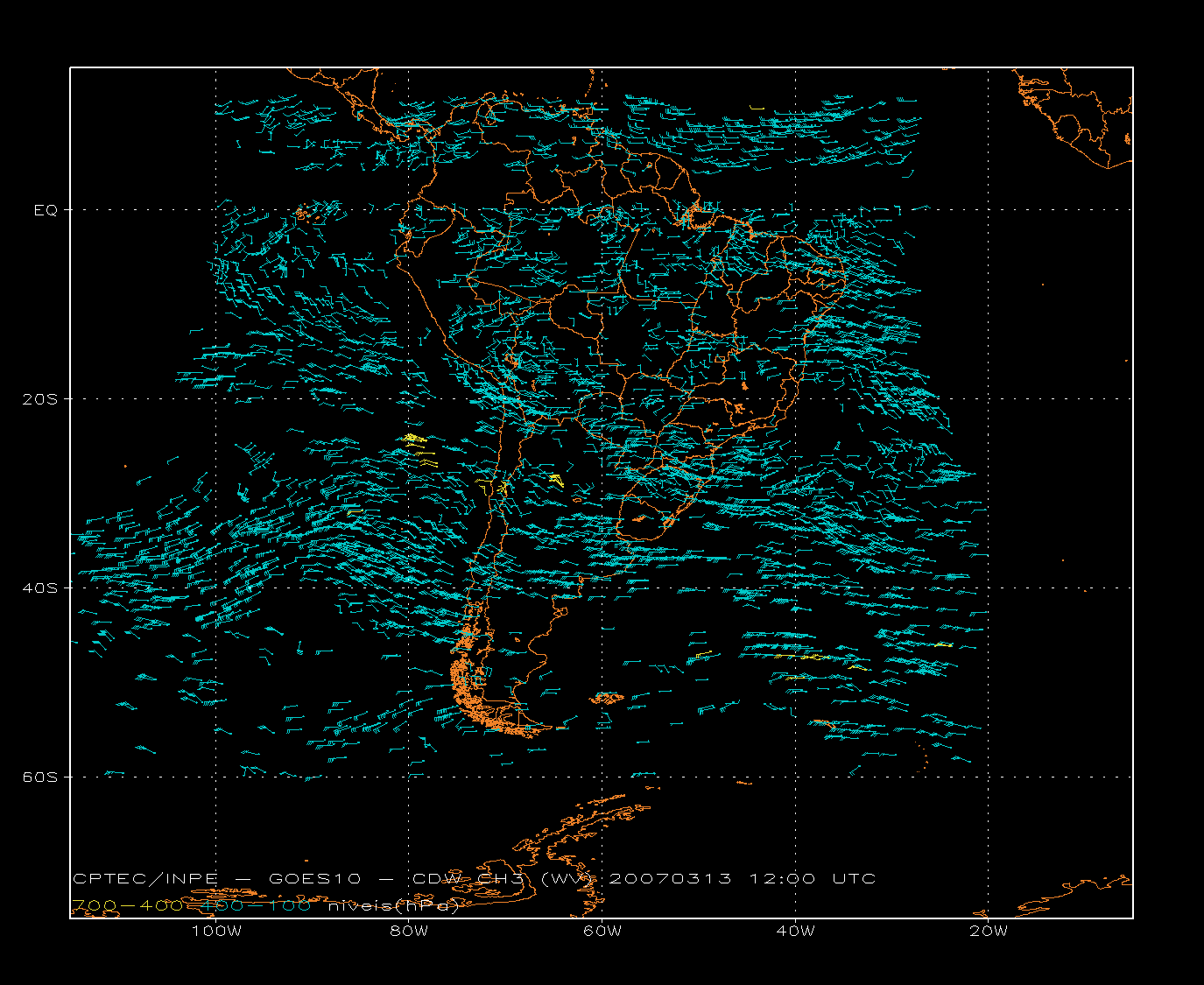Click the 20070313 date stamp

click(x=670, y=878)
